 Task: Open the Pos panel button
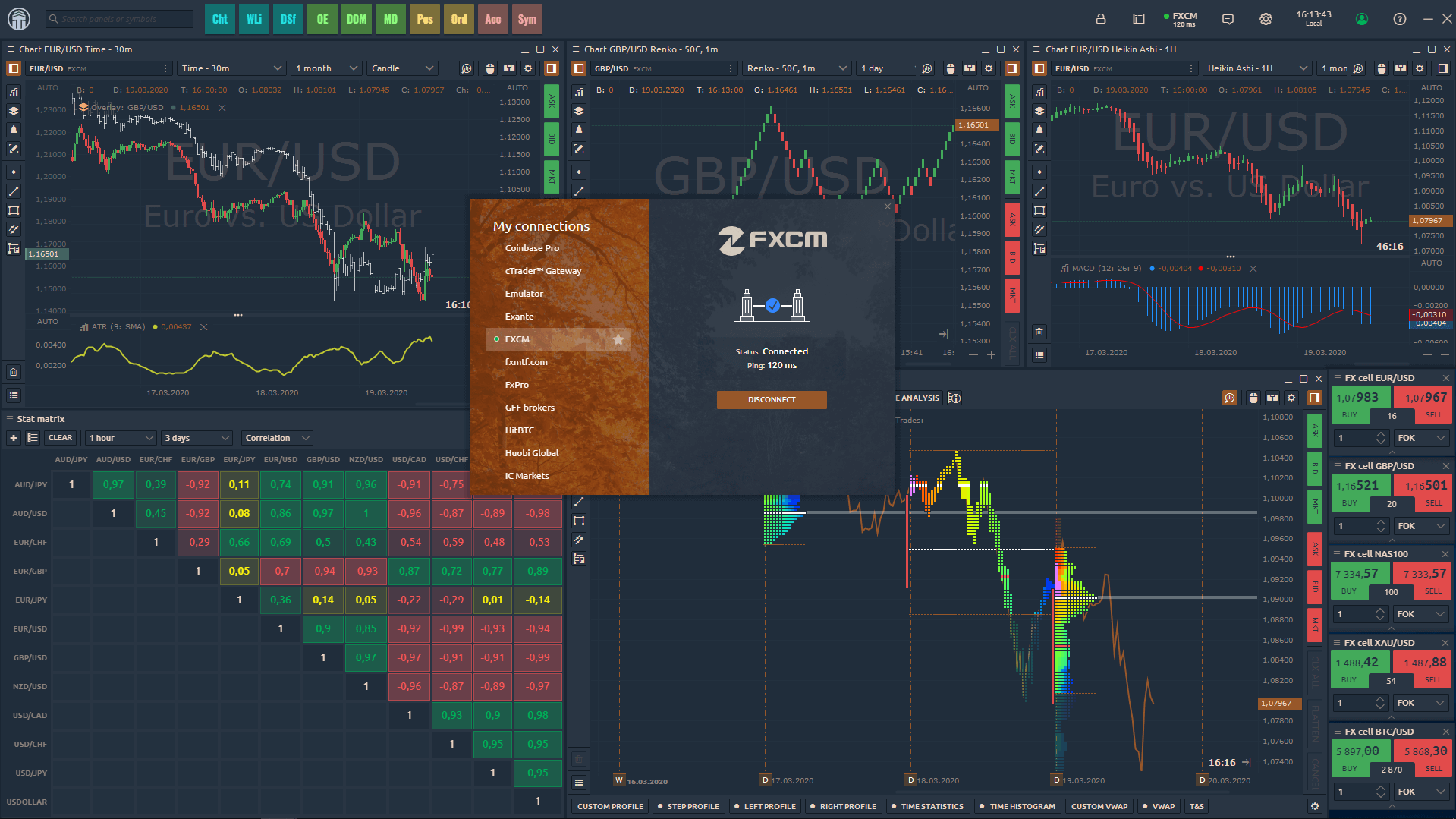425,19
